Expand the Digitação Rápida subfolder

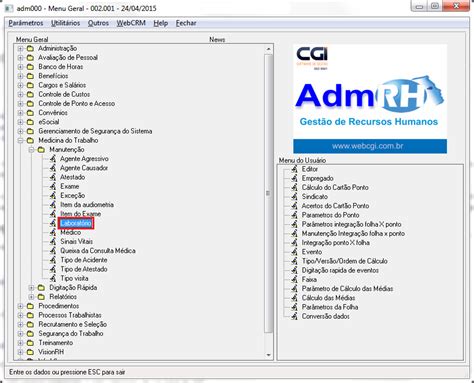(x=31, y=288)
